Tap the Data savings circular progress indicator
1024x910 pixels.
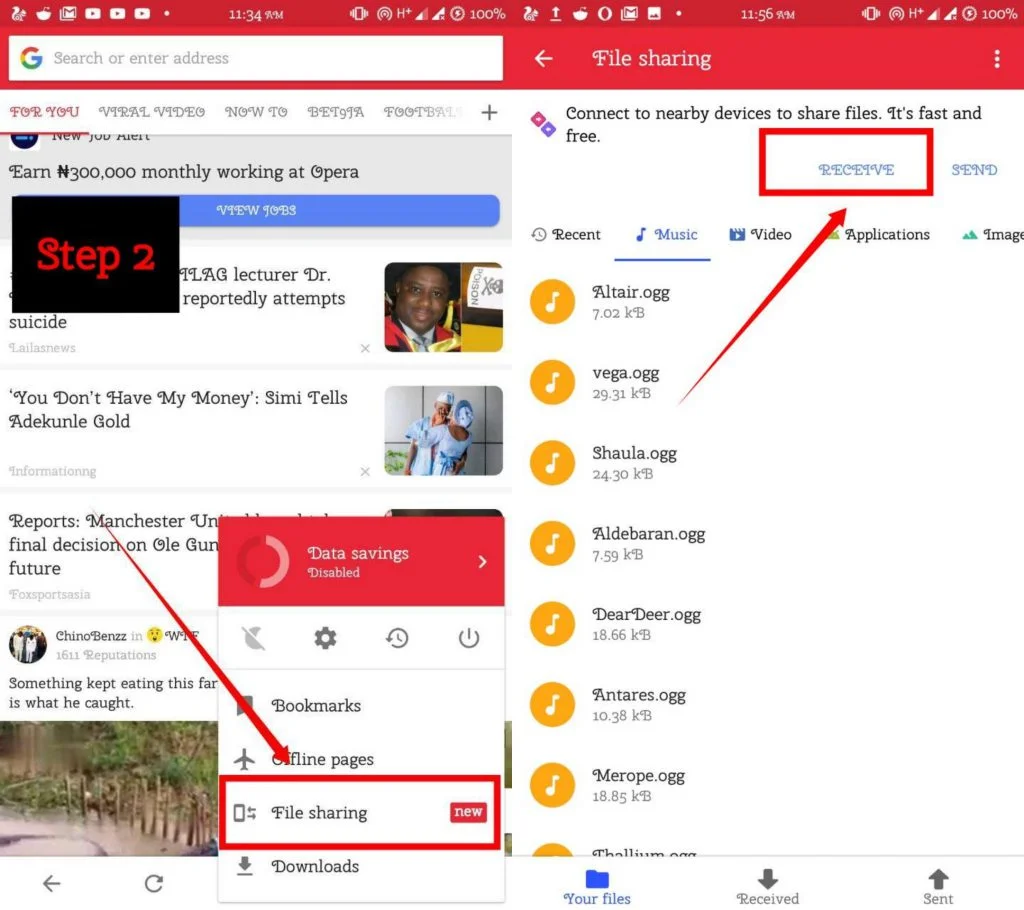263,562
